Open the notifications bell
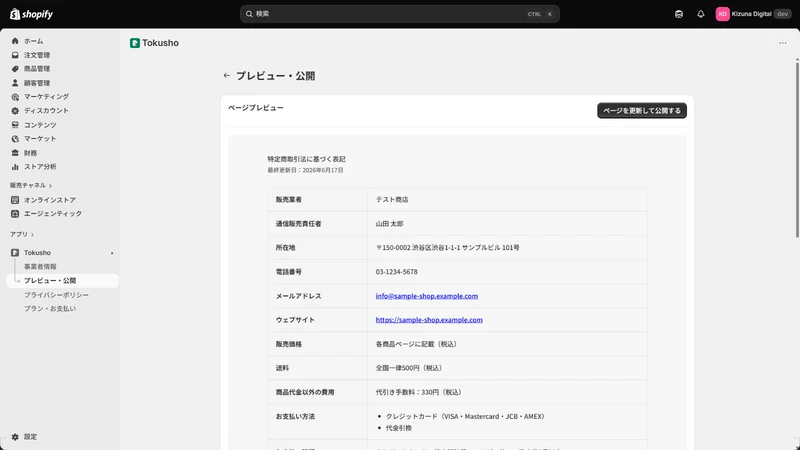This screenshot has width=800, height=450. [x=701, y=14]
